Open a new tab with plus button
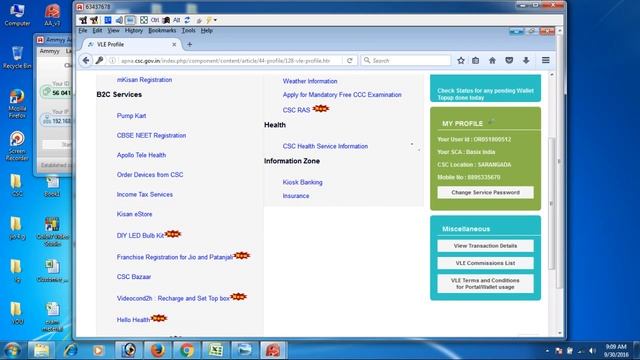 tap(189, 44)
